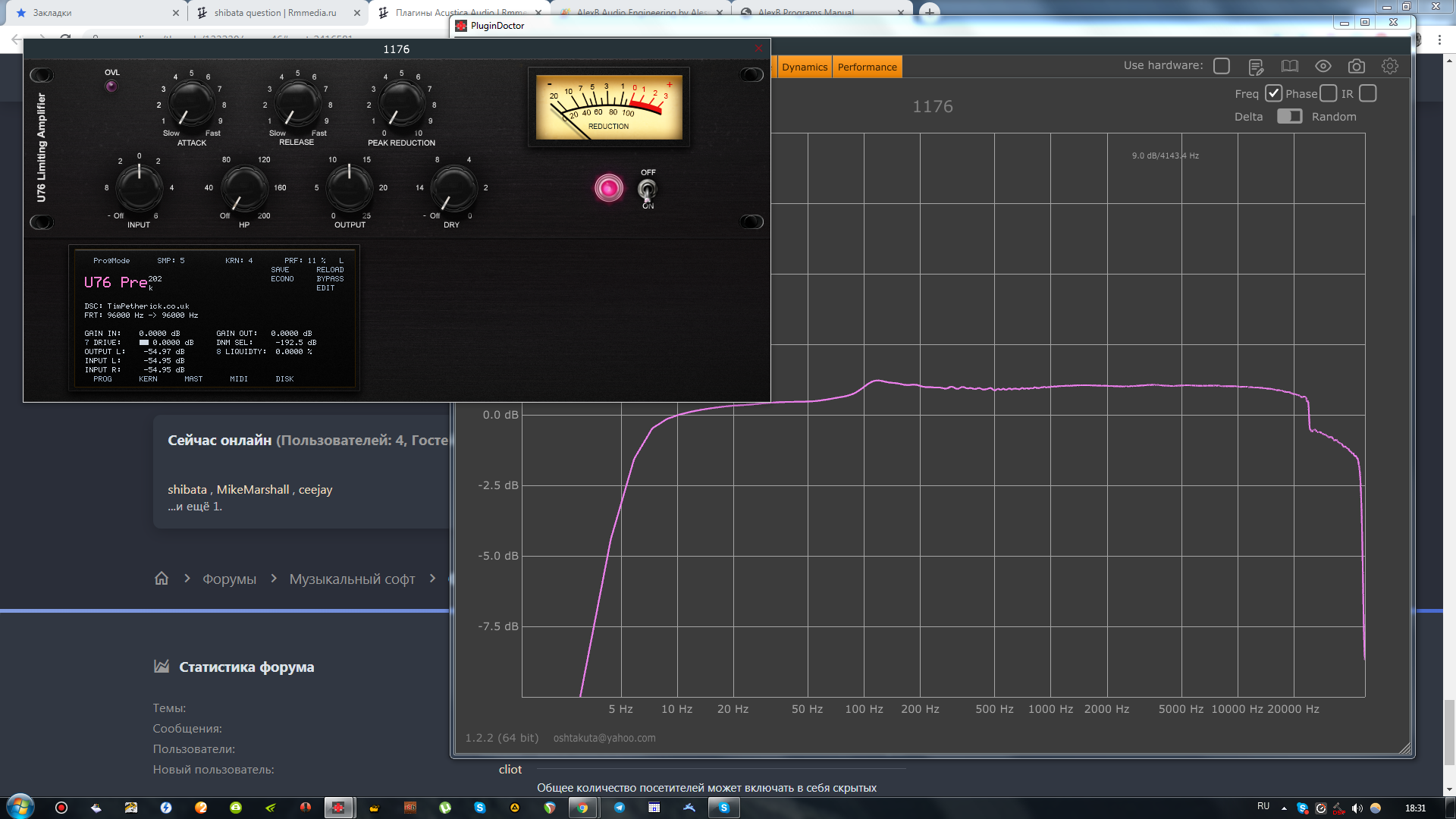Open the MAST page on the LCD
The image size is (1456, 819).
(x=193, y=379)
